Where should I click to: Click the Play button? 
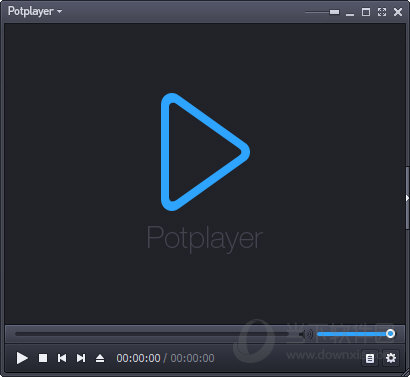coord(22,358)
